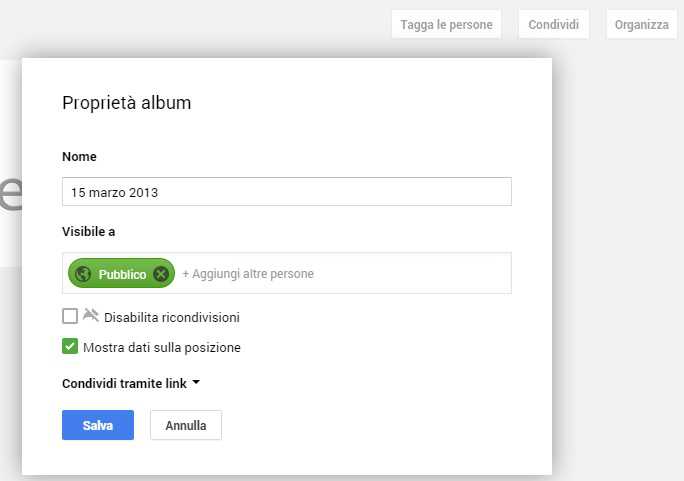Click the Nome field label
Viewport: 684px width, 481px height.
pos(79,157)
